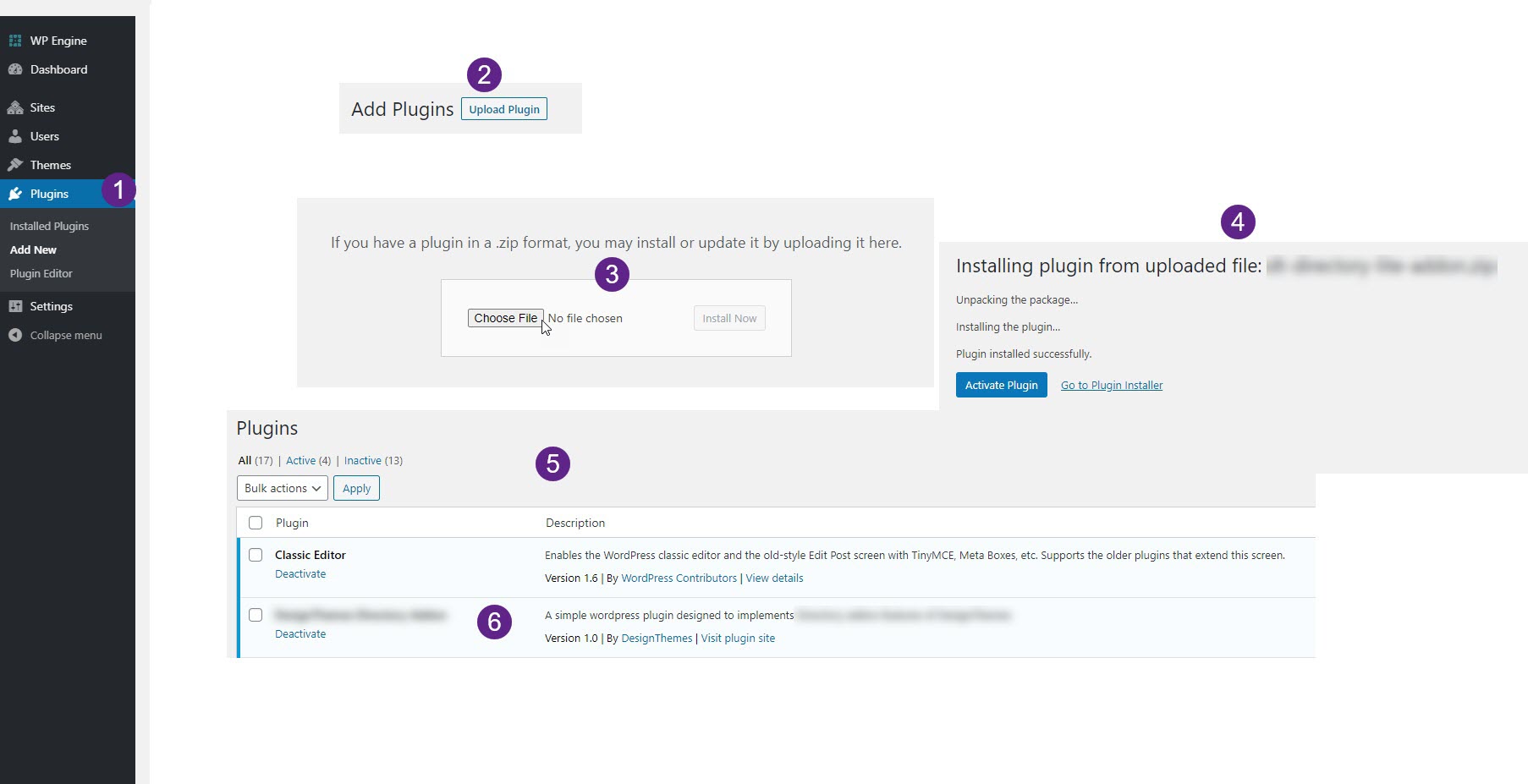Click the Activate Plugin button
Image resolution: width=1528 pixels, height=784 pixels.
(x=1001, y=385)
